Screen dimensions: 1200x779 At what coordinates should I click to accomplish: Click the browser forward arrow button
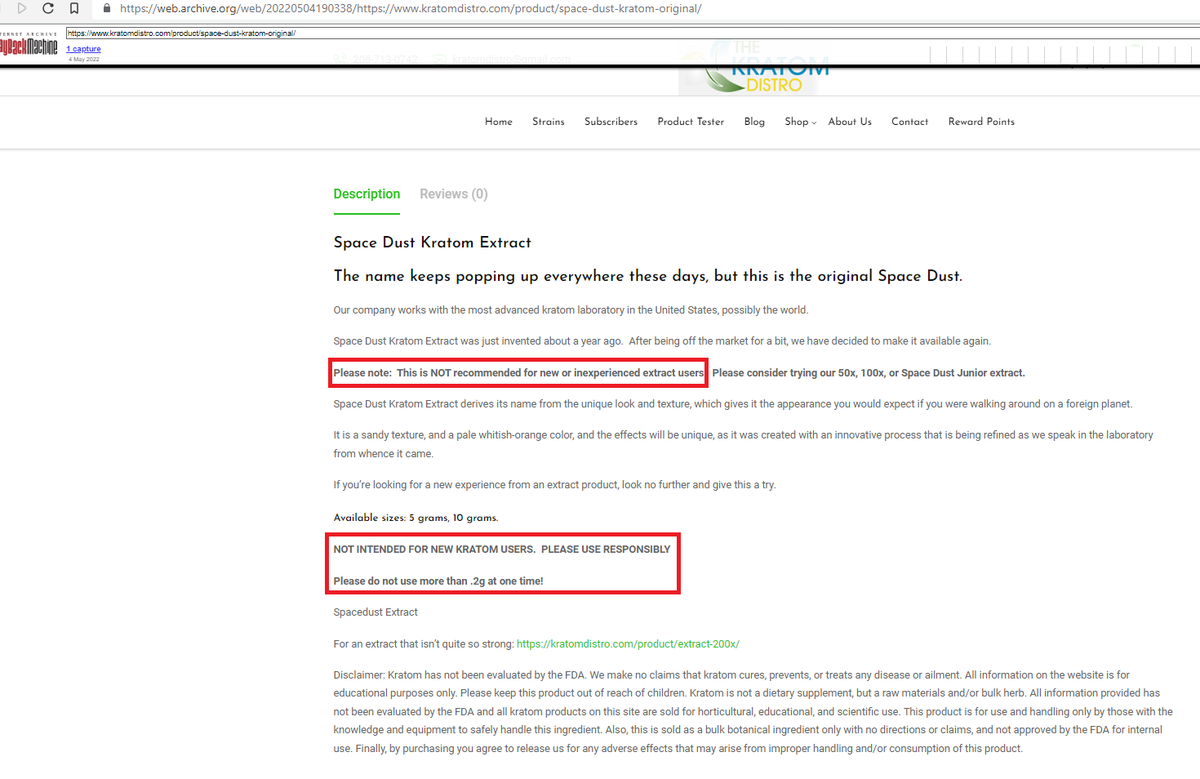click(x=23, y=8)
